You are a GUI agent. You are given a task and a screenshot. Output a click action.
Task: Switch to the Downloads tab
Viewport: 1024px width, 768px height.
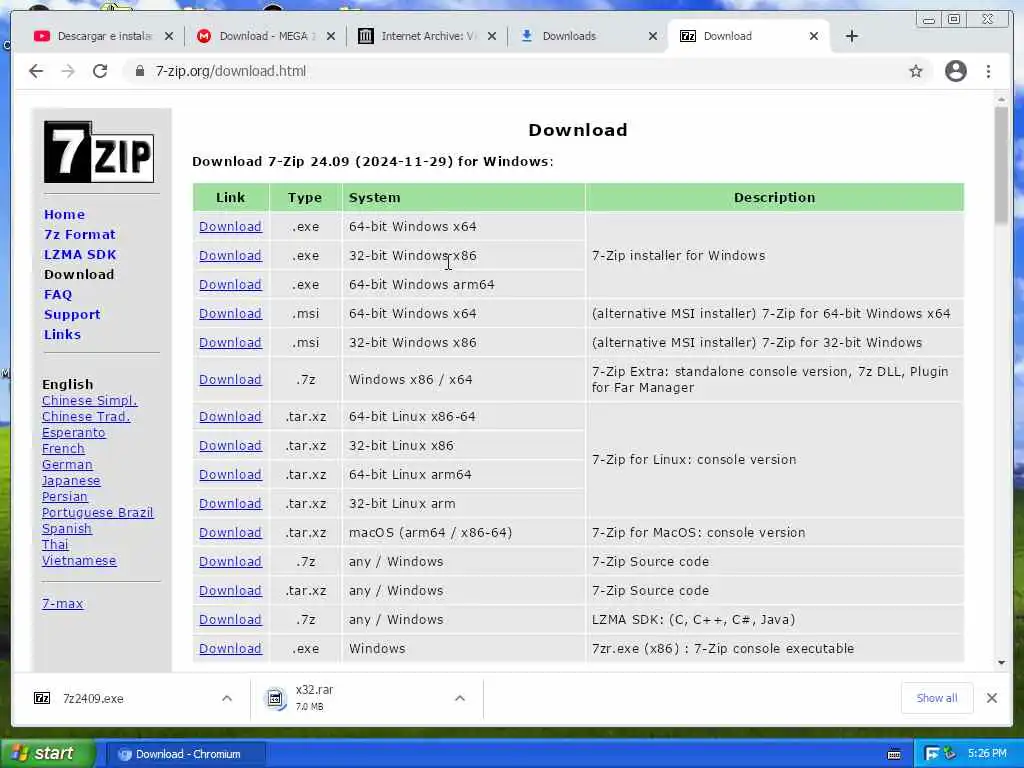pos(588,36)
